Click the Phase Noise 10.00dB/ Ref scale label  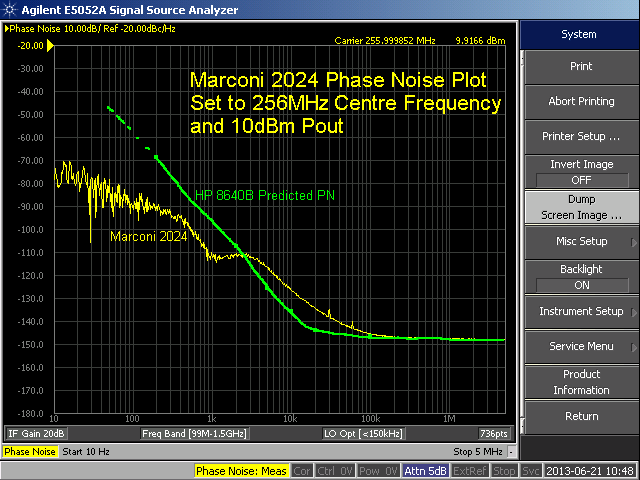(92, 29)
